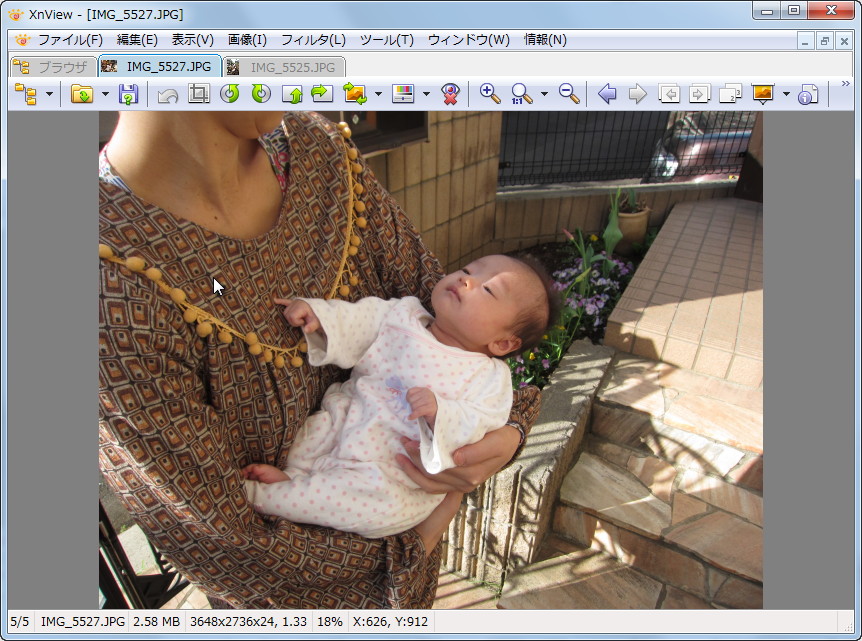The image size is (862, 641).
Task: Rotate the image clockwise
Action: pyautogui.click(x=261, y=94)
